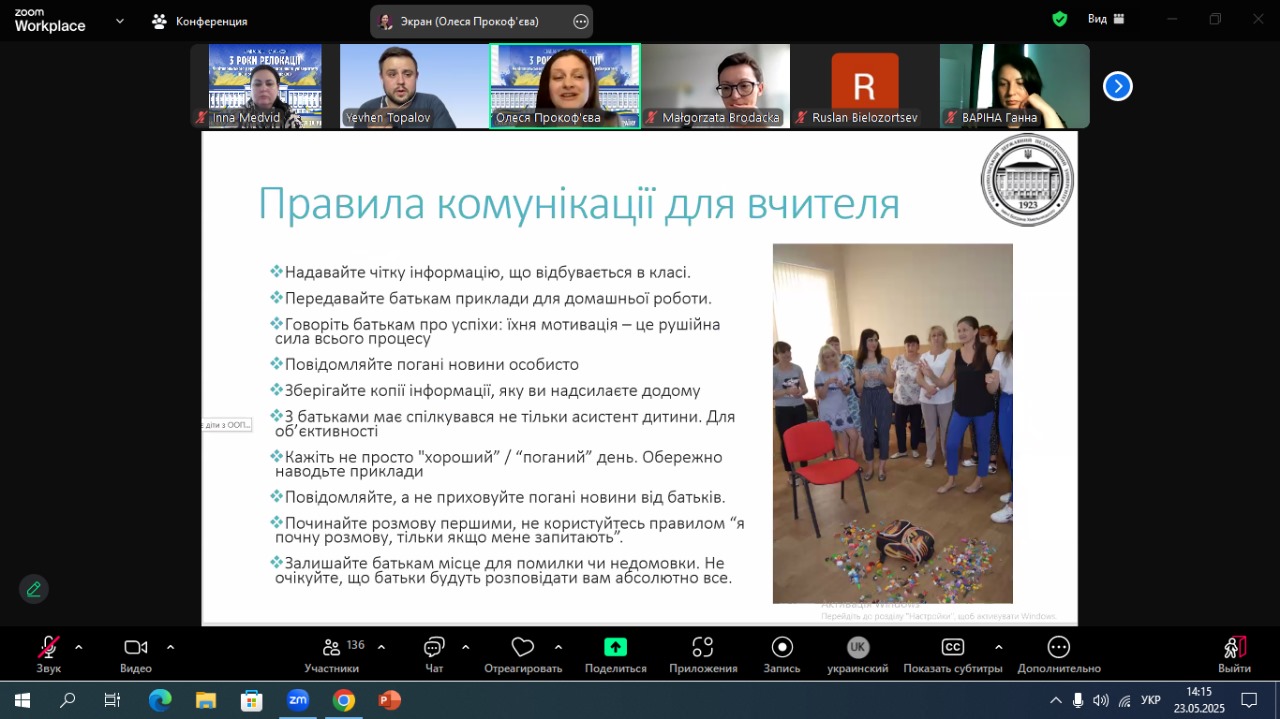
Task: Open the Вид view menu
Action: coord(1106,19)
